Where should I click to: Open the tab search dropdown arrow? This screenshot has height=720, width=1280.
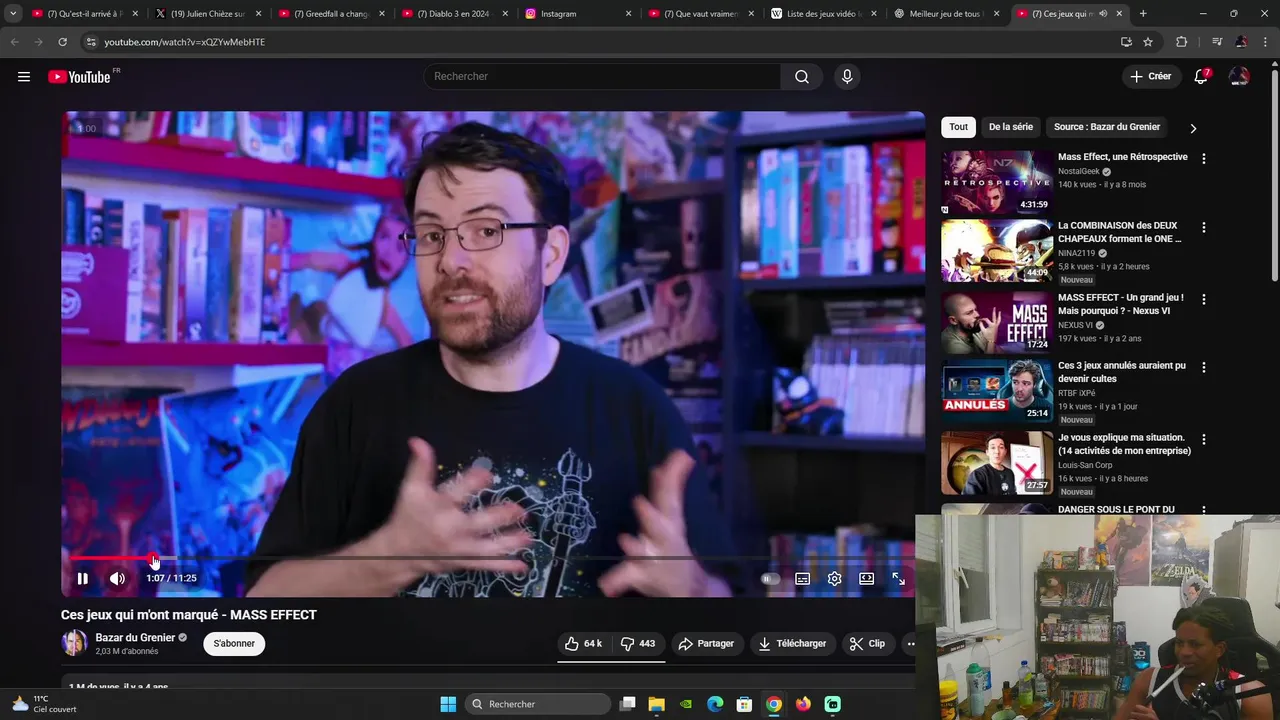13,14
